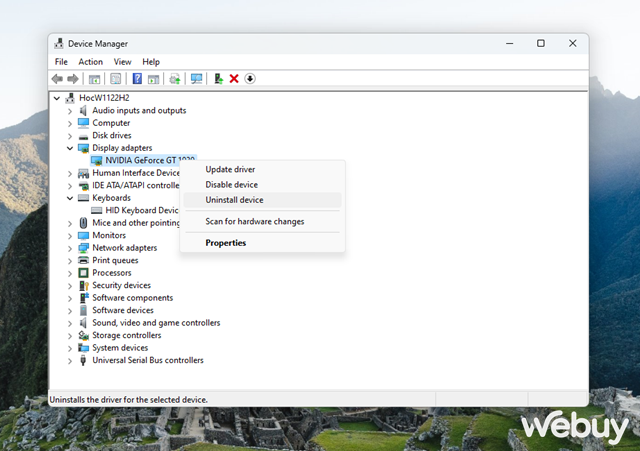The image size is (640, 451).
Task: Click the red X Uninstall device toolbar icon
Action: coord(234,79)
